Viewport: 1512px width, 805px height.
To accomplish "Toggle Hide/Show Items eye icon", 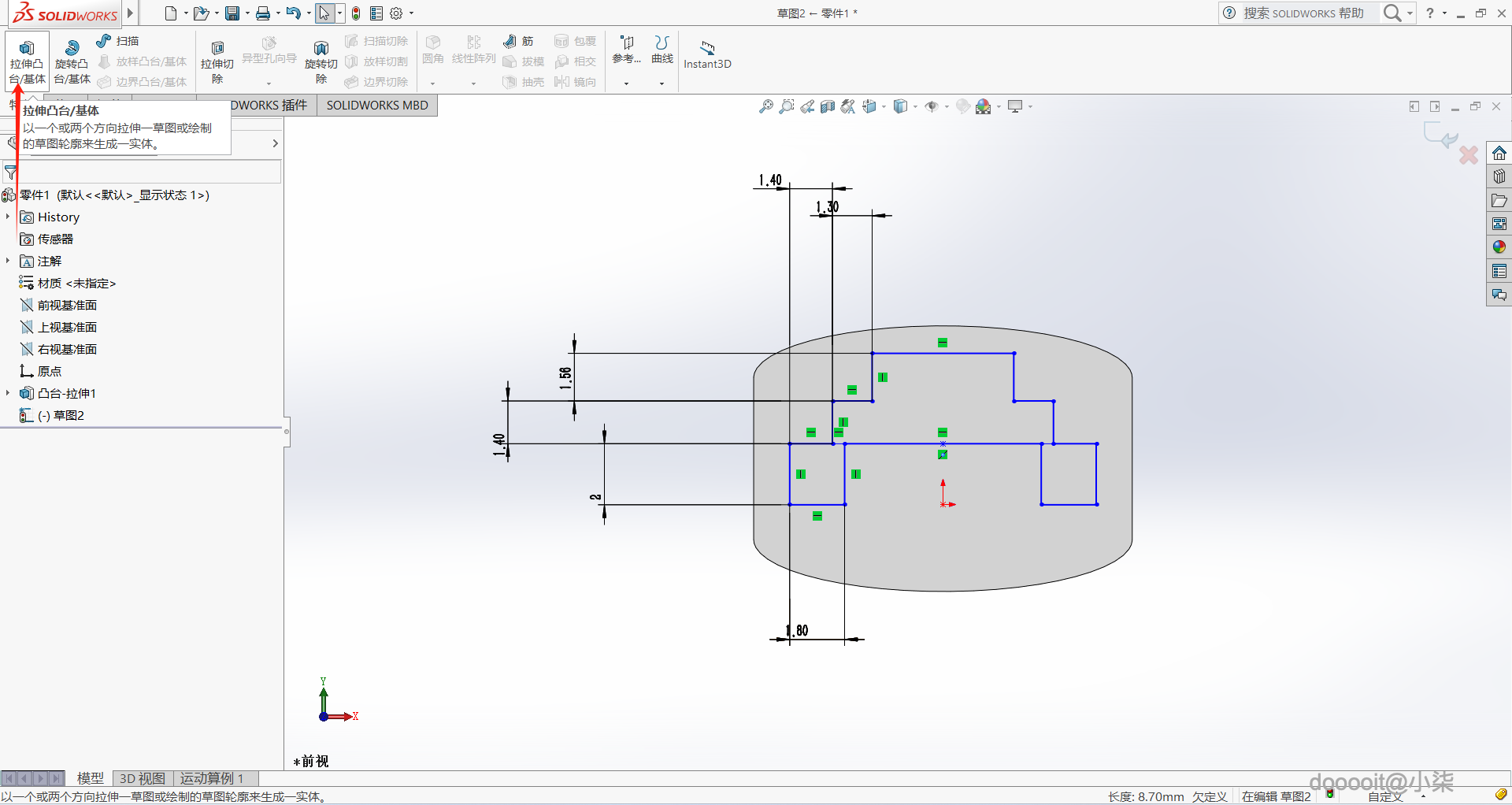I will pyautogui.click(x=932, y=106).
